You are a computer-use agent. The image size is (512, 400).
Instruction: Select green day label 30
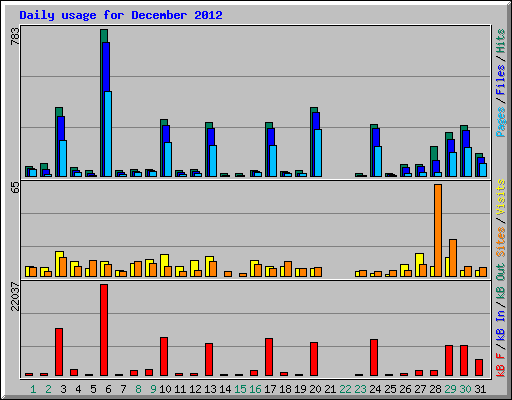pyautogui.click(x=465, y=389)
